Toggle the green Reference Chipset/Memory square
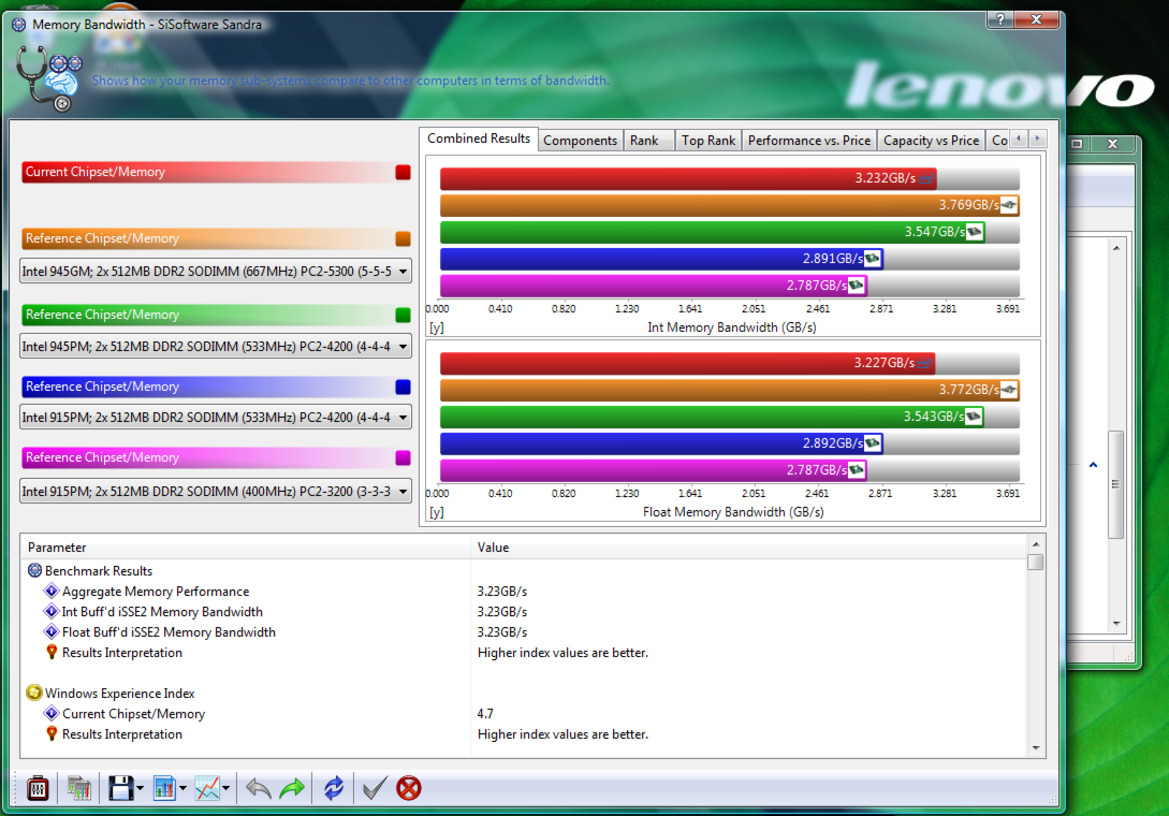 click(x=403, y=314)
